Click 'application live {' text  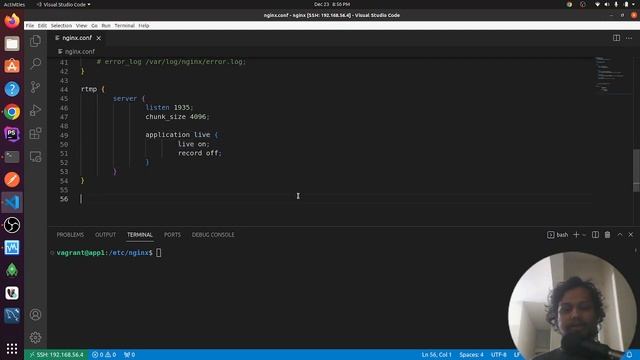182,135
